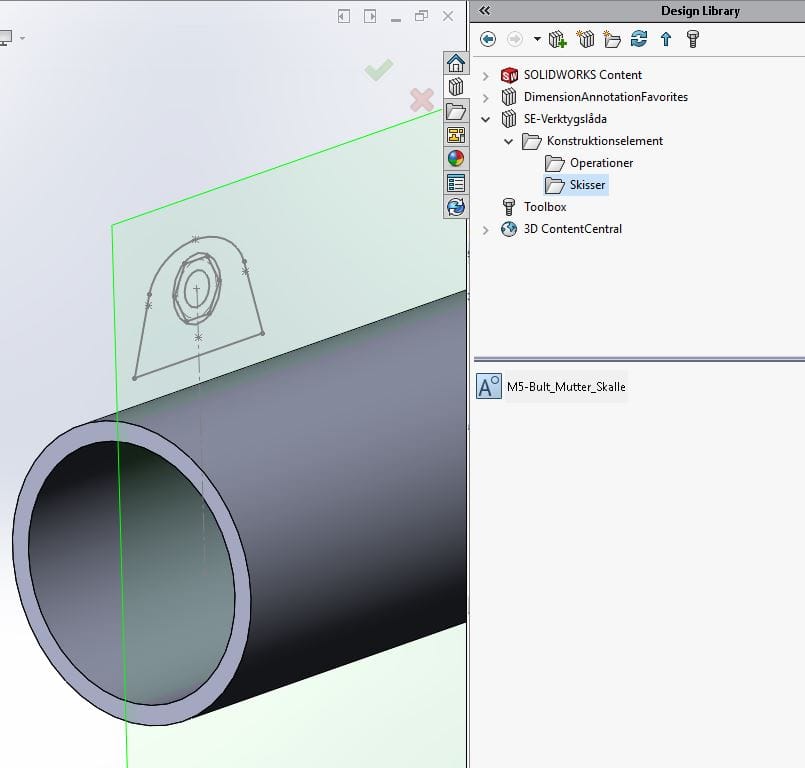
Task: Create a new folder in Design Library
Action: (612, 39)
